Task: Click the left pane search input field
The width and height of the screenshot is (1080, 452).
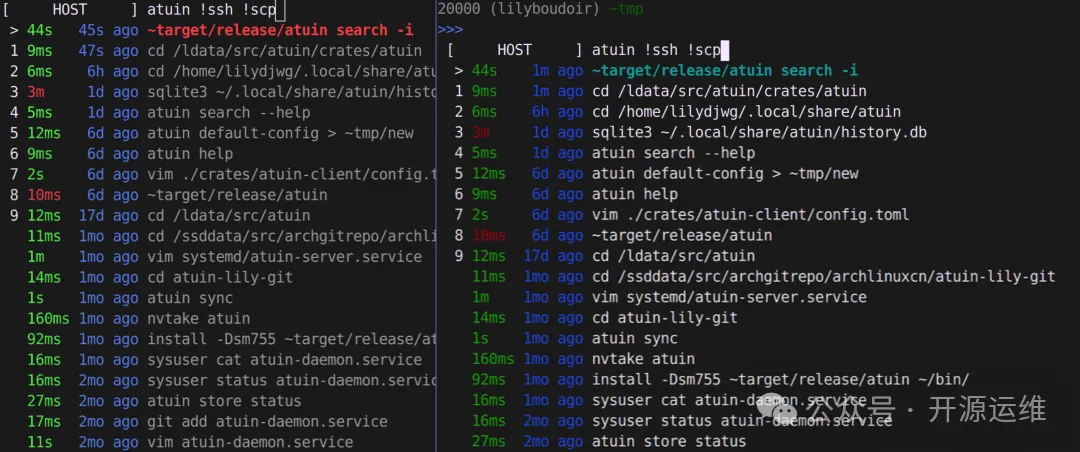Action: click(x=215, y=10)
